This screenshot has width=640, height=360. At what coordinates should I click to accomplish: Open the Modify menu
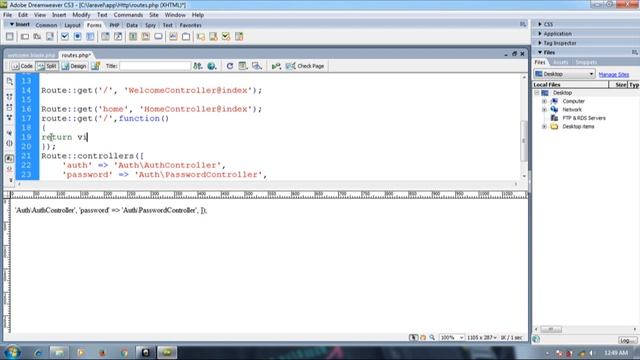[x=81, y=15]
